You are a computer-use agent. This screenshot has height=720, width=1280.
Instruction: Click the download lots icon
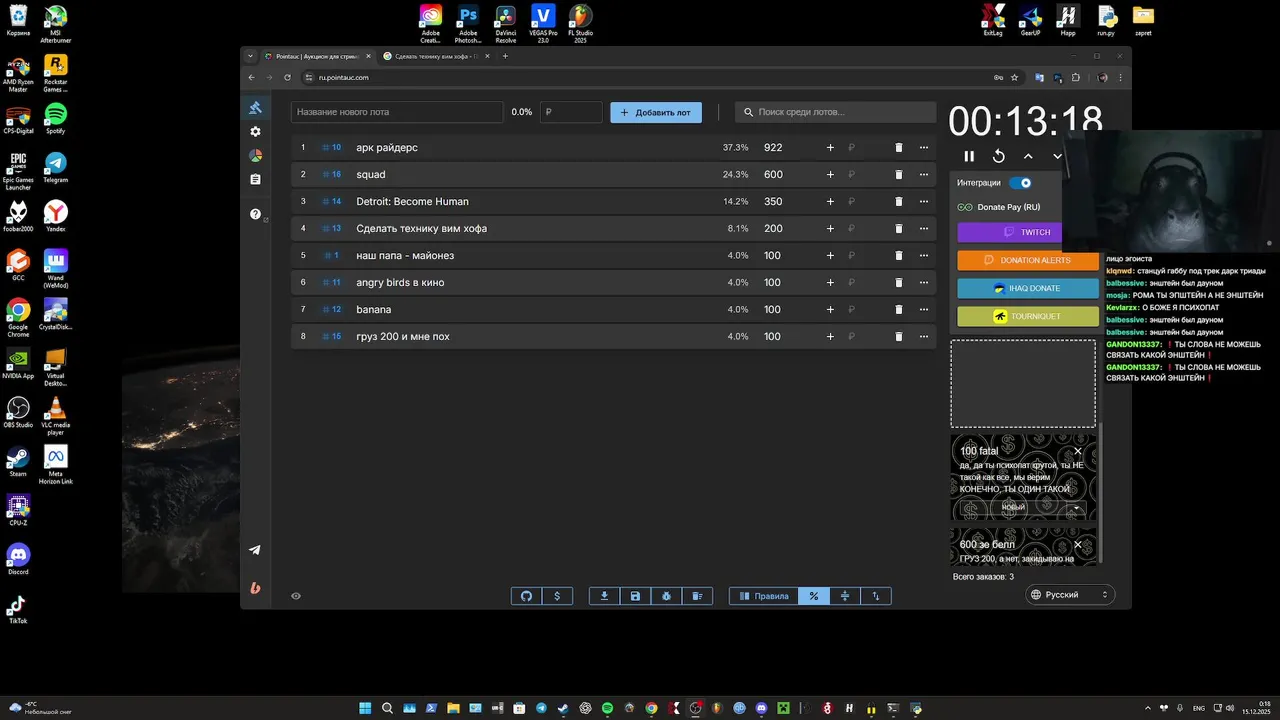point(604,596)
